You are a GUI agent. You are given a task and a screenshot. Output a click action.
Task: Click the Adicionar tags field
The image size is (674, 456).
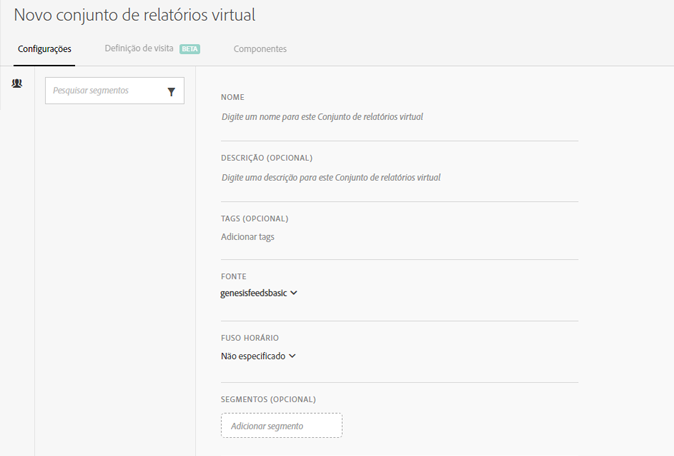coord(399,237)
